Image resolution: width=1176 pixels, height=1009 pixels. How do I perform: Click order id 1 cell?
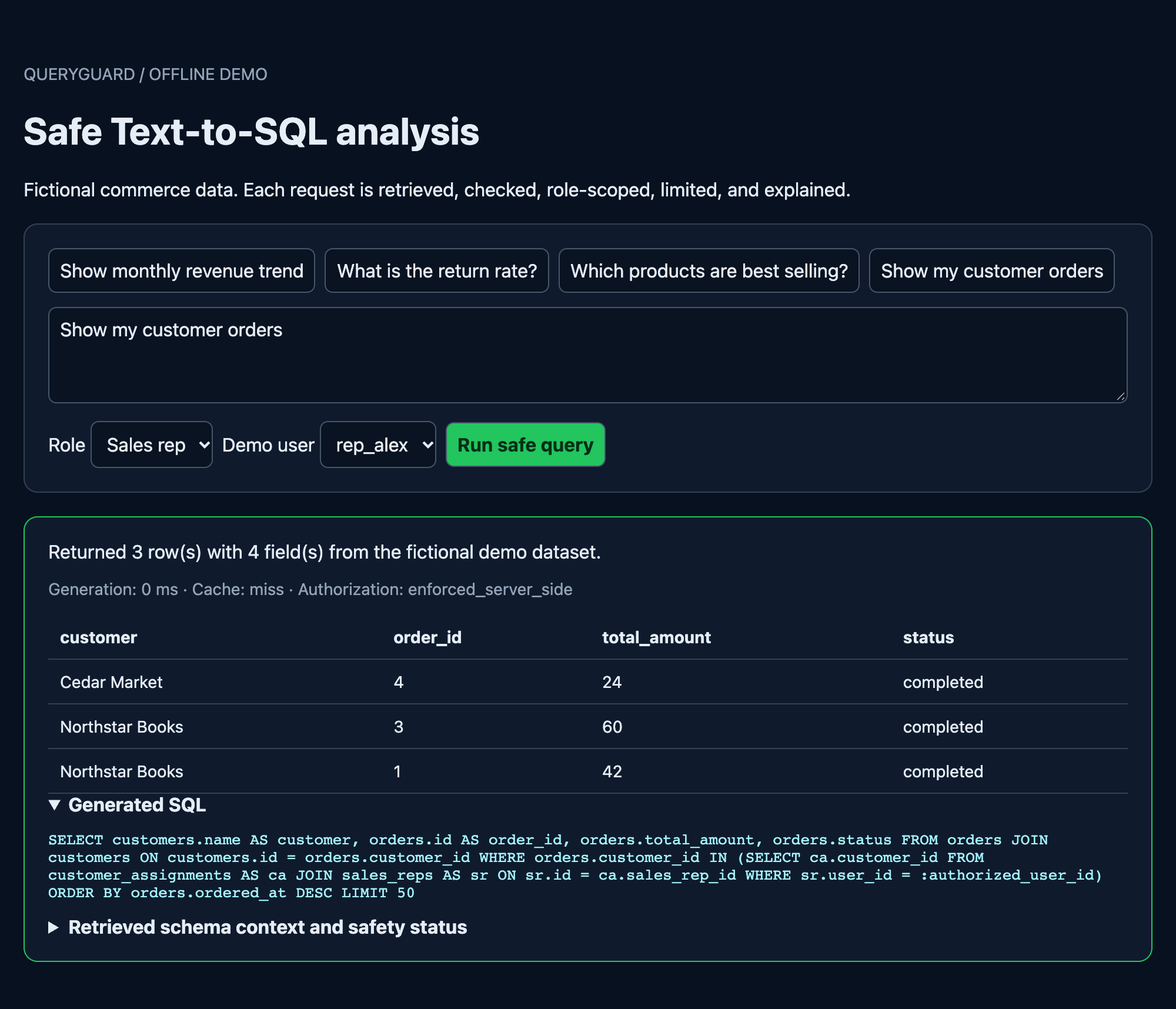pos(397,771)
